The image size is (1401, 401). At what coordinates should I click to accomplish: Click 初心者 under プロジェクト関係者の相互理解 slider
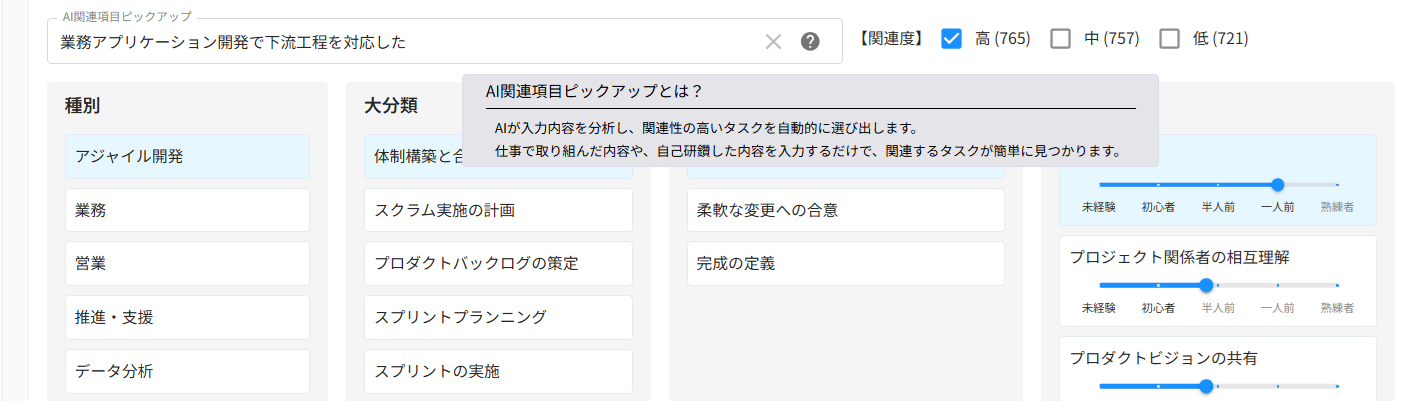[x=1158, y=307]
